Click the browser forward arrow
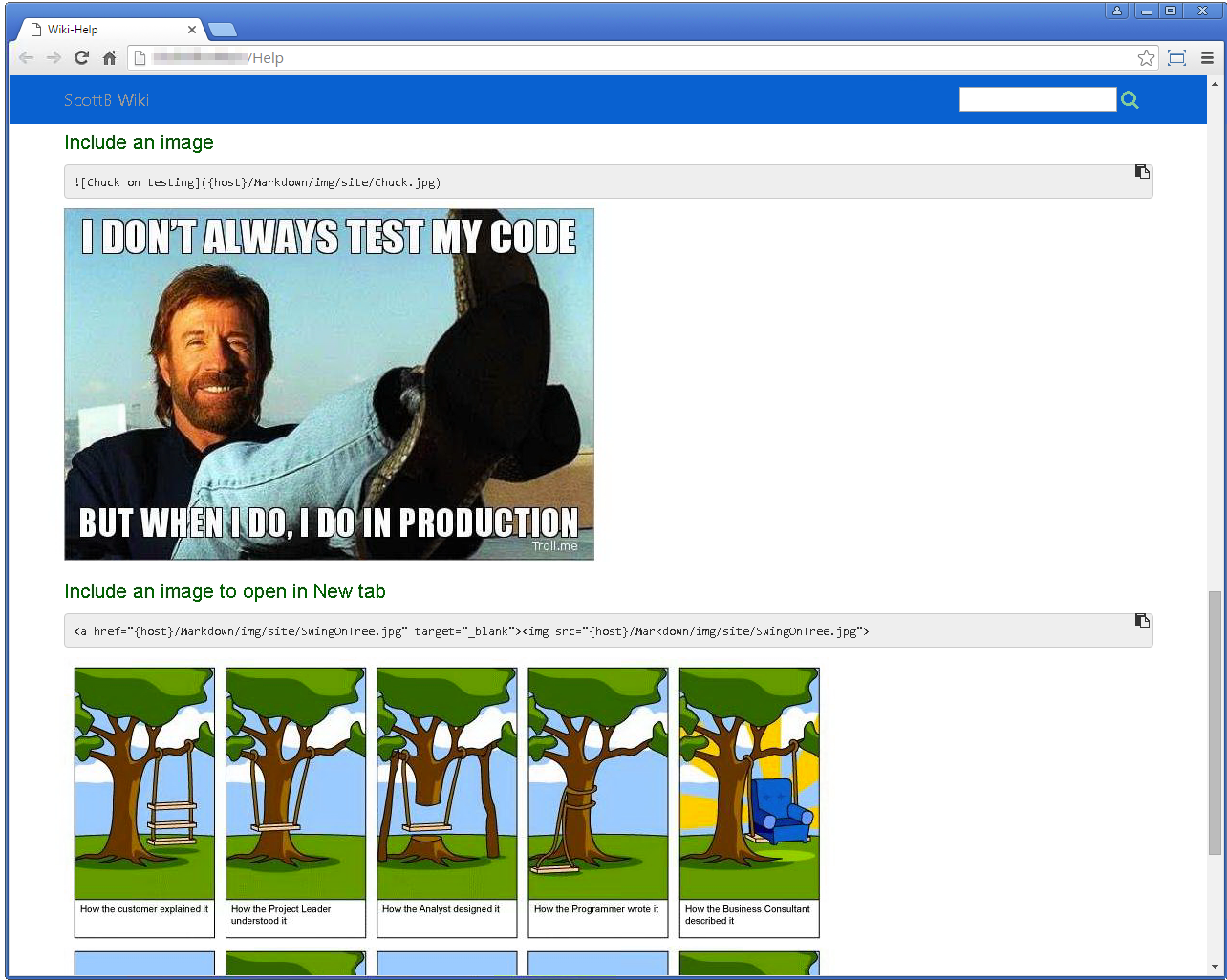1227x980 pixels. pyautogui.click(x=54, y=58)
